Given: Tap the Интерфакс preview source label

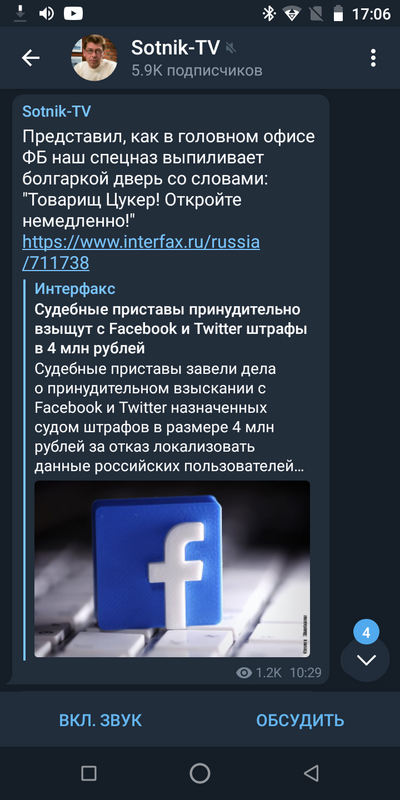Looking at the screenshot, I should [75, 289].
